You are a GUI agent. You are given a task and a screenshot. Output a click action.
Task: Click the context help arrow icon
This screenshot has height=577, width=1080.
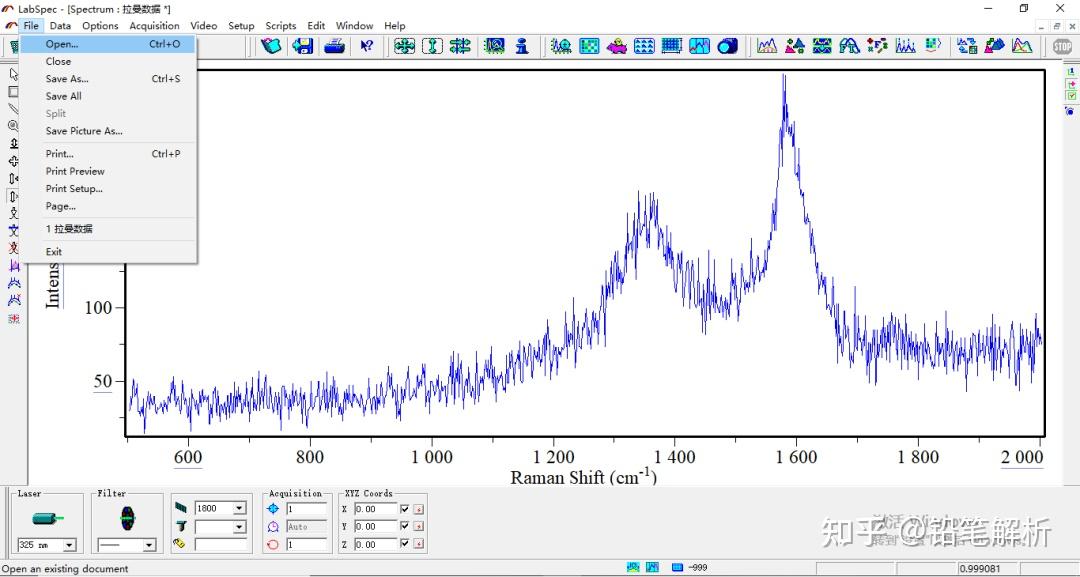point(366,46)
